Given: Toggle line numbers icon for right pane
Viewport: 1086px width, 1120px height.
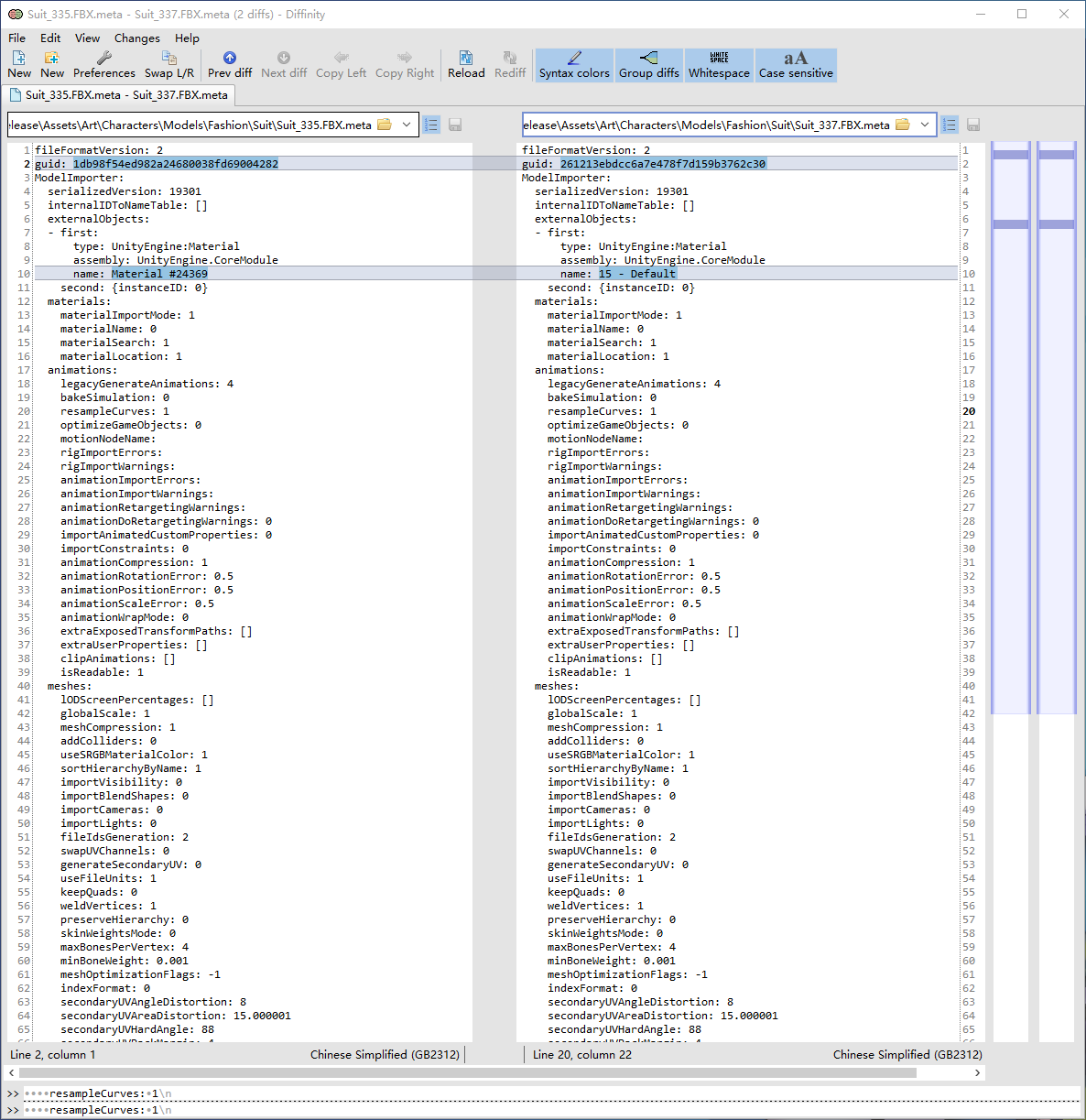Looking at the screenshot, I should [x=950, y=125].
